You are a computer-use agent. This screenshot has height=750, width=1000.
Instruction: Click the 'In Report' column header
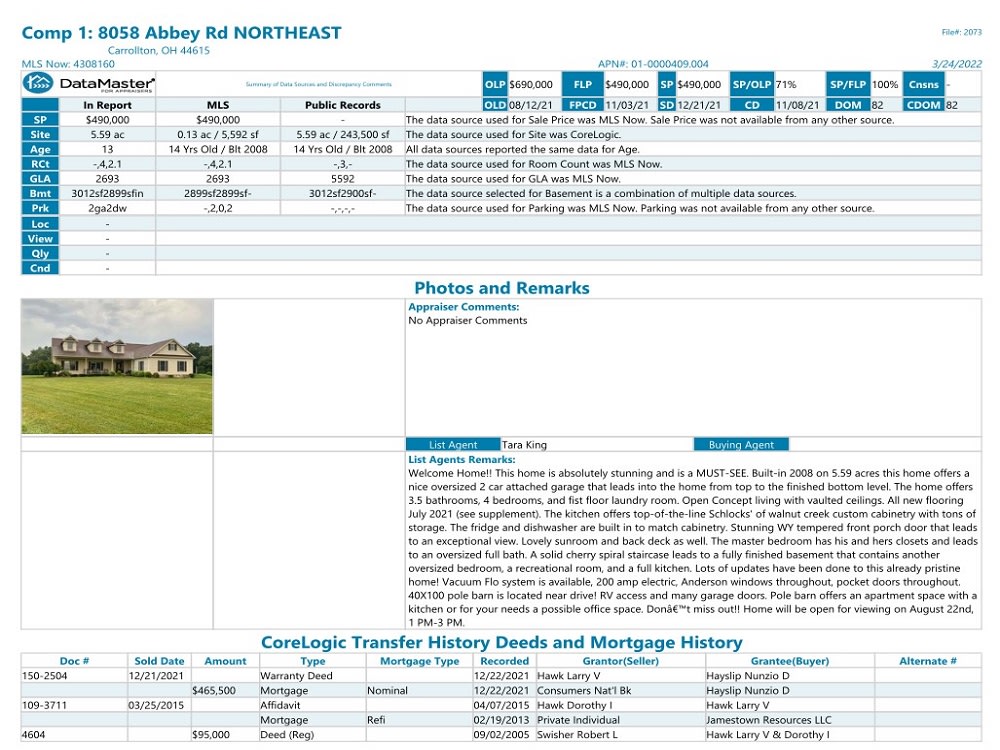[x=107, y=105]
